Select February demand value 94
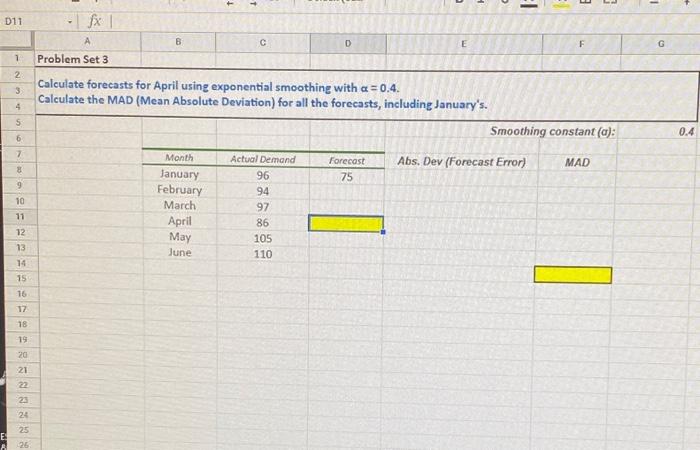 coord(263,192)
